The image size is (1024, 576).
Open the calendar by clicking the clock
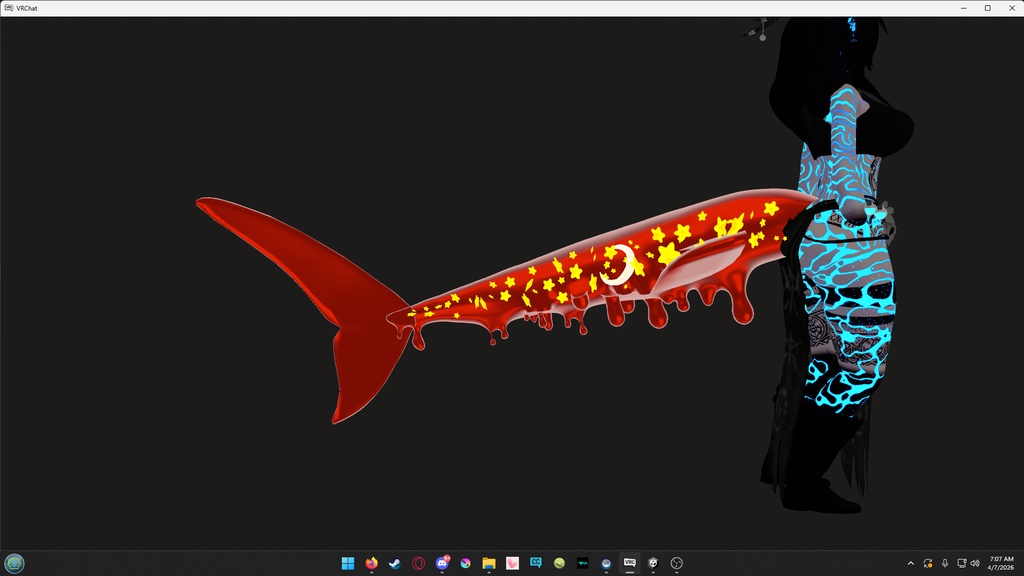click(1000, 564)
